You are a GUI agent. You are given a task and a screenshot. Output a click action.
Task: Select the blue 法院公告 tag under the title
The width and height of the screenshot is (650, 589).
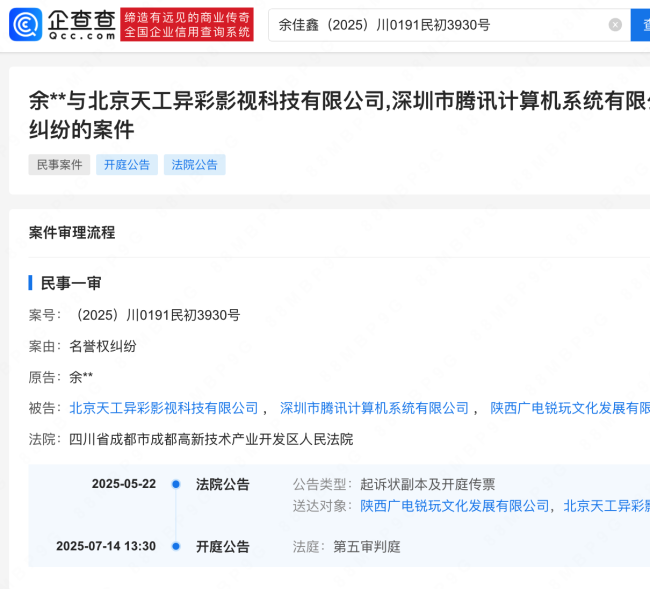pyautogui.click(x=195, y=165)
